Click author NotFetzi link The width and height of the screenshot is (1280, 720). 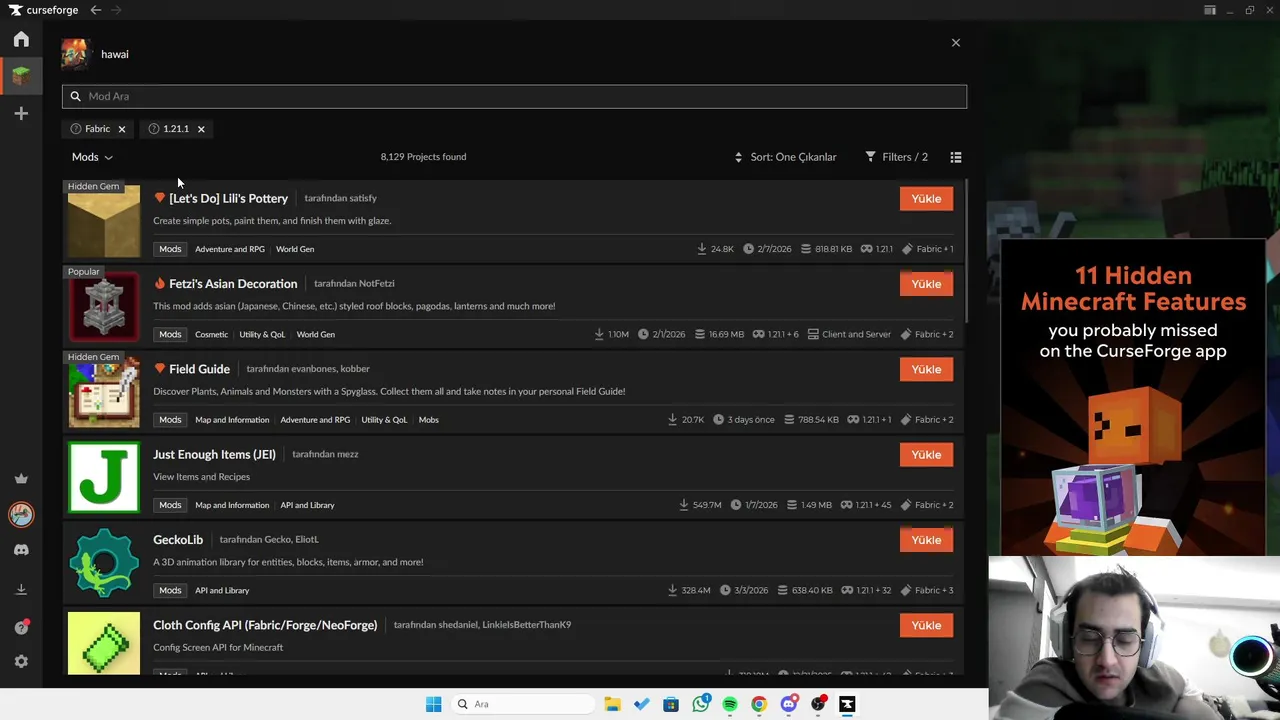[375, 284]
